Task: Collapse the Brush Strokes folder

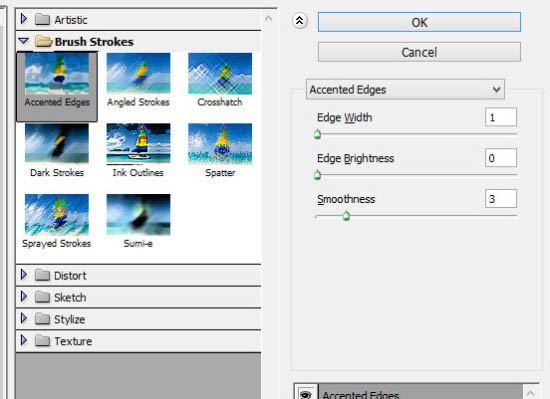Action: coord(24,41)
